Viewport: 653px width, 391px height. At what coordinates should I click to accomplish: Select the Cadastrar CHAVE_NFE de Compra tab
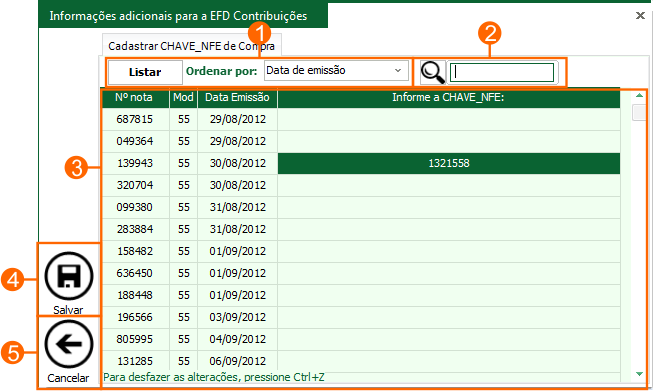[x=192, y=46]
